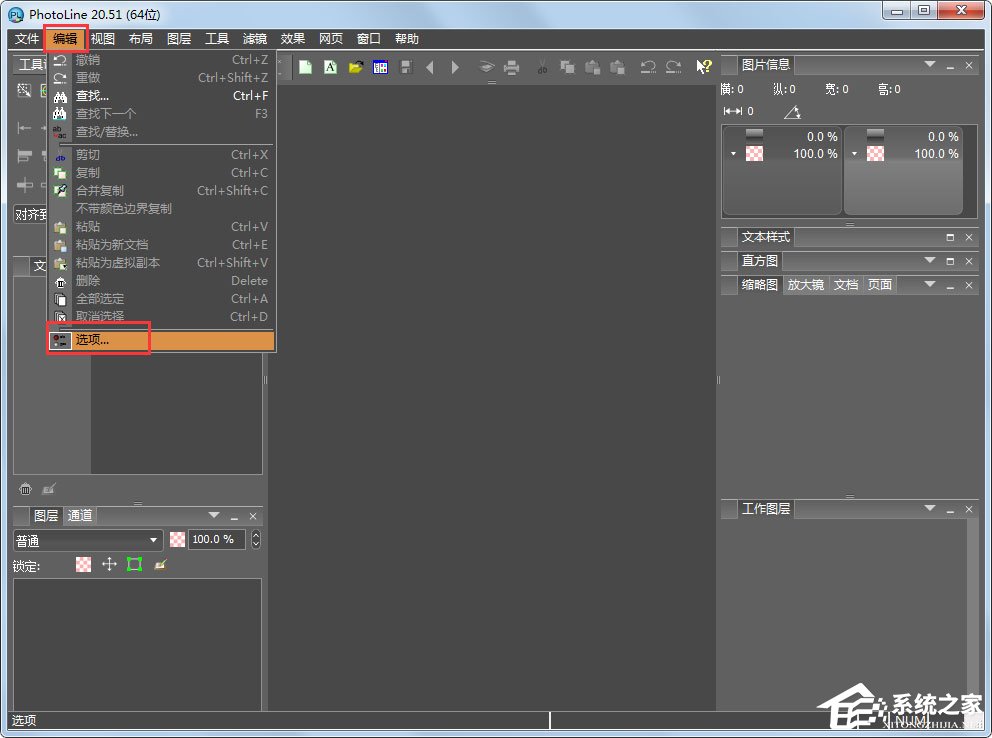992x738 pixels.
Task: Click the 100.0 % opacity input field
Action: coord(217,539)
